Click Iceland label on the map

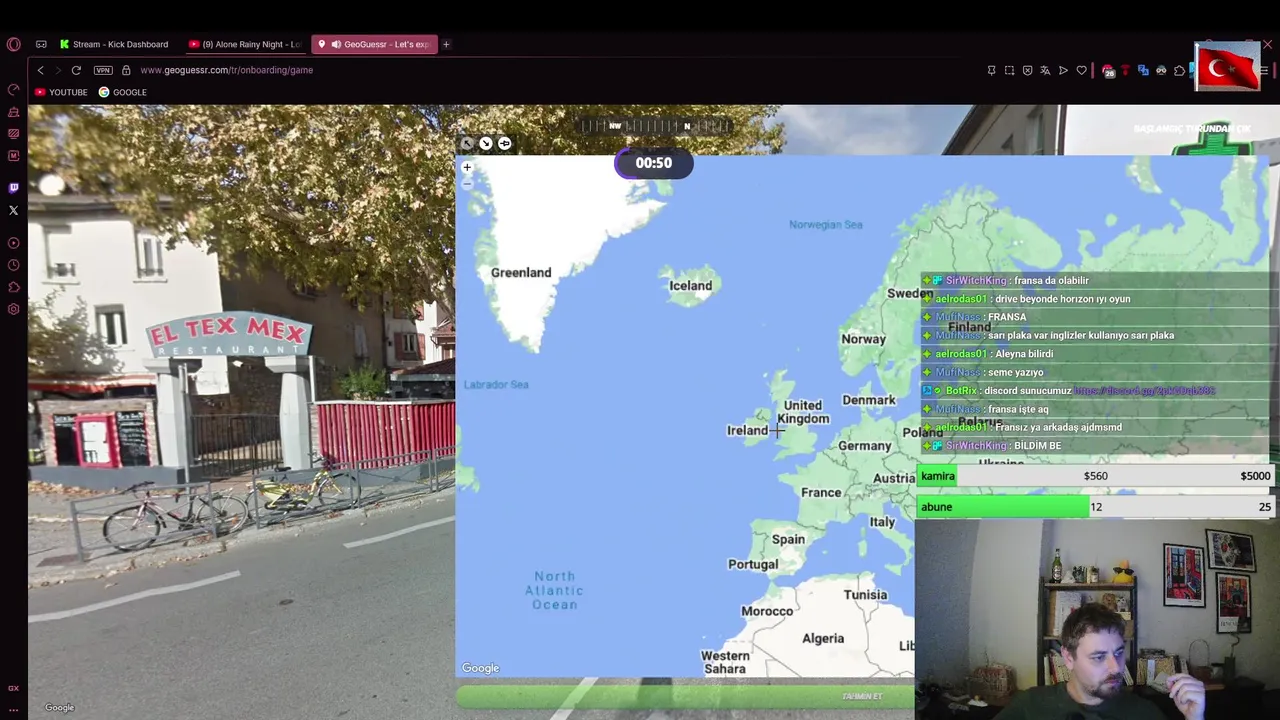691,286
